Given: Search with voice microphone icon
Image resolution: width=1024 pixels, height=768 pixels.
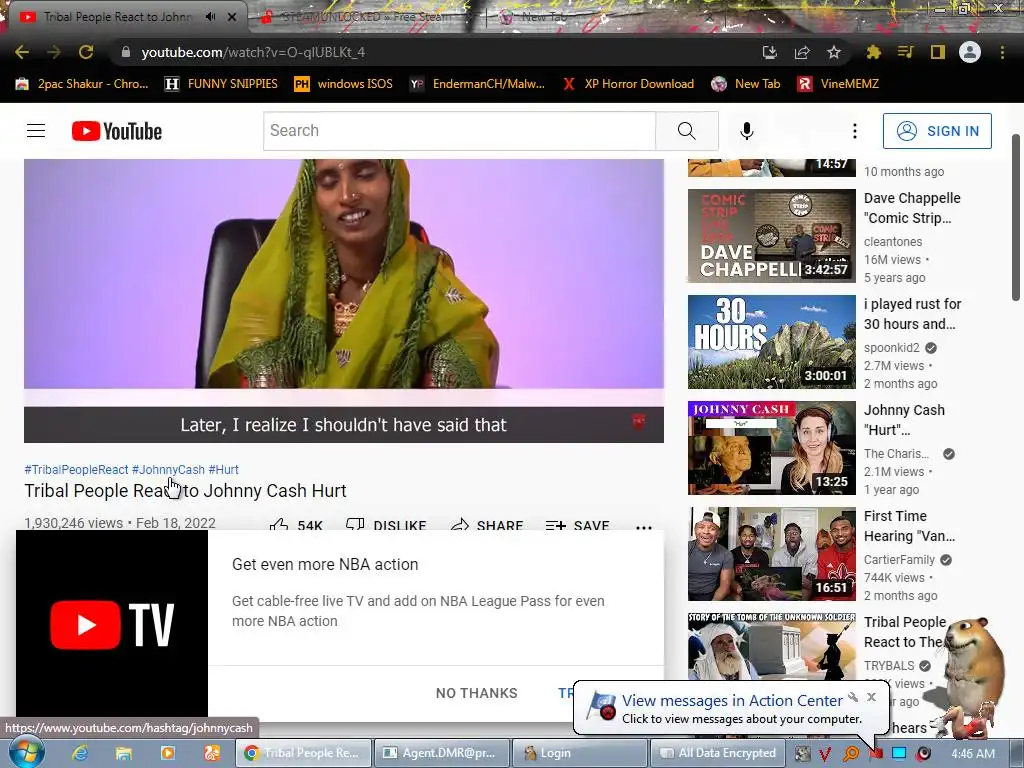Looking at the screenshot, I should point(746,131).
